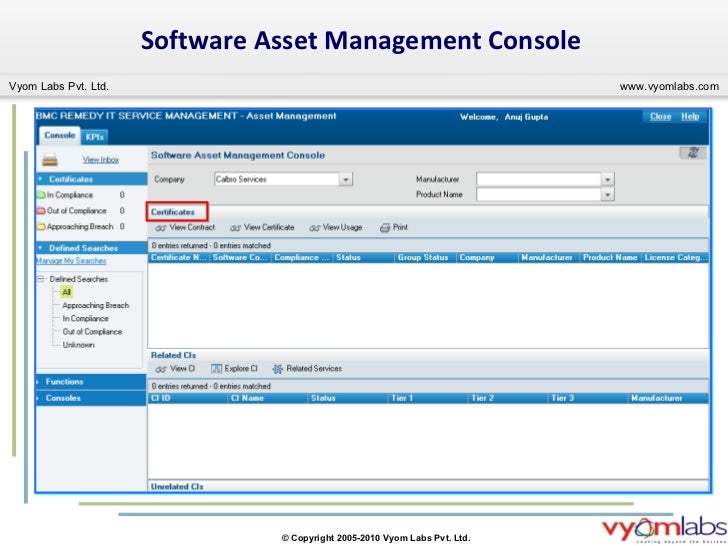Click the Explore CI icon
The width and height of the screenshot is (728, 546).
tap(216, 369)
